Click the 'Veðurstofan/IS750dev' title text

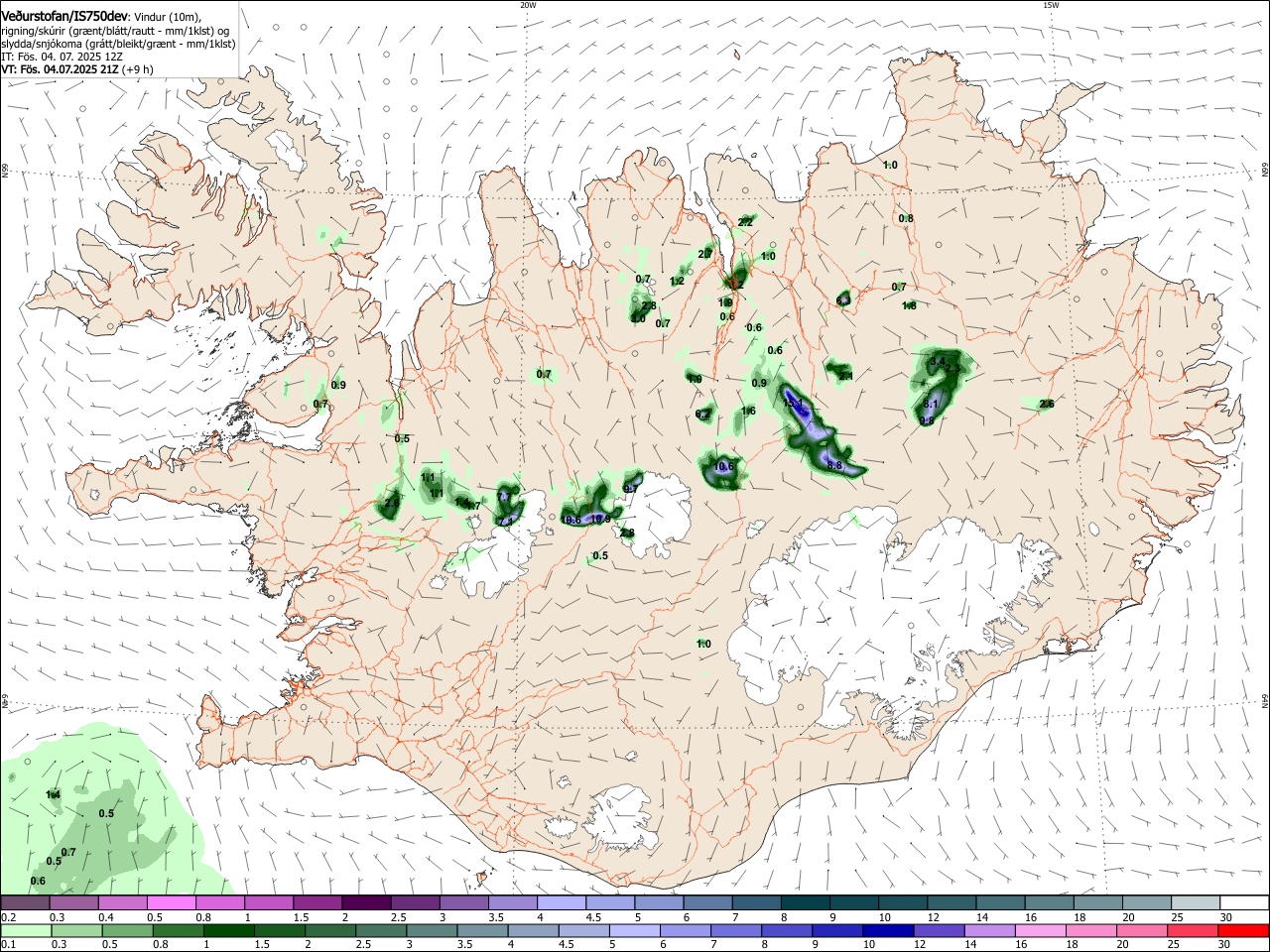[63, 17]
